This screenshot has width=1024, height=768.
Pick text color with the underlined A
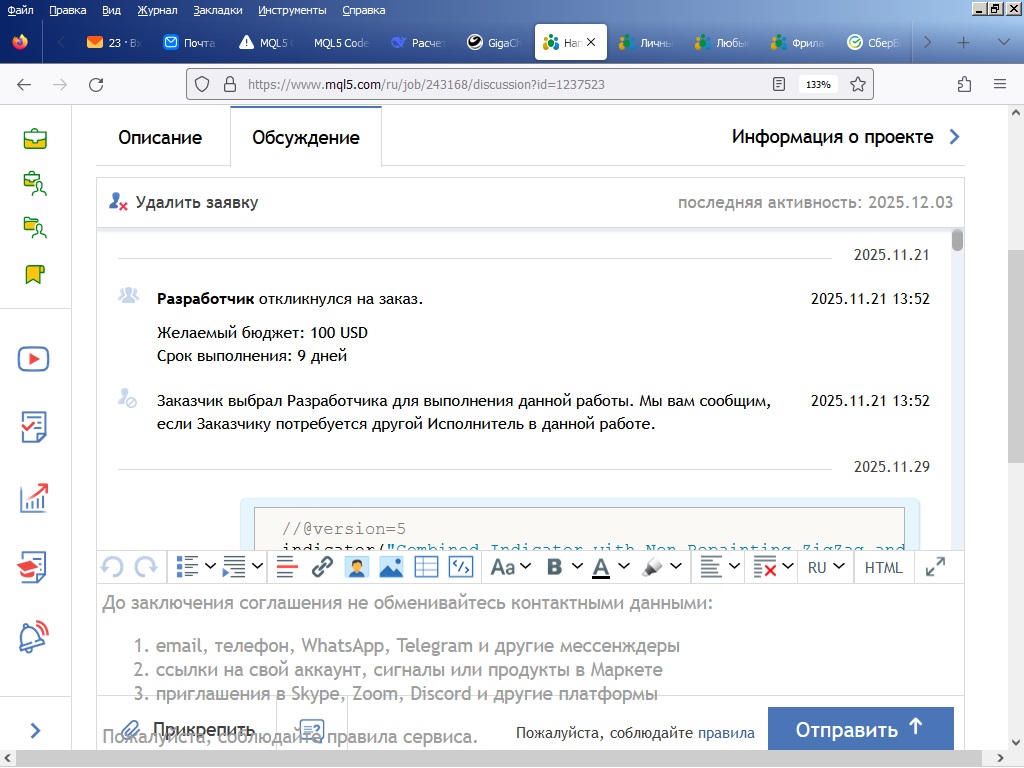coord(601,567)
